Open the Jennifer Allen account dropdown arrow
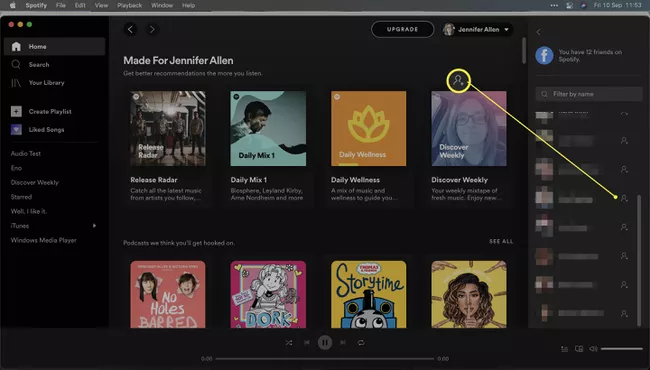Viewport: 650px width, 370px height. 507,29
